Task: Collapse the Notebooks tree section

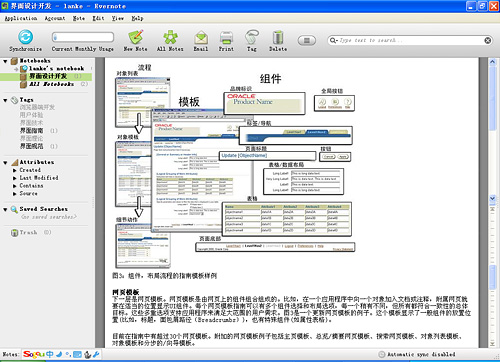Action: point(5,61)
